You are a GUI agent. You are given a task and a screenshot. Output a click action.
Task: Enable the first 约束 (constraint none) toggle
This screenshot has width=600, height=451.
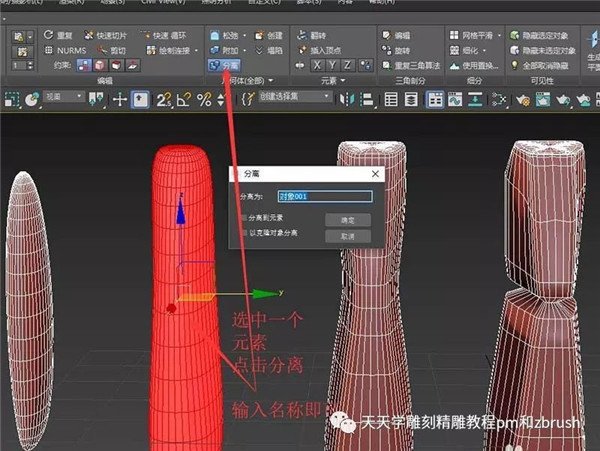(x=84, y=65)
